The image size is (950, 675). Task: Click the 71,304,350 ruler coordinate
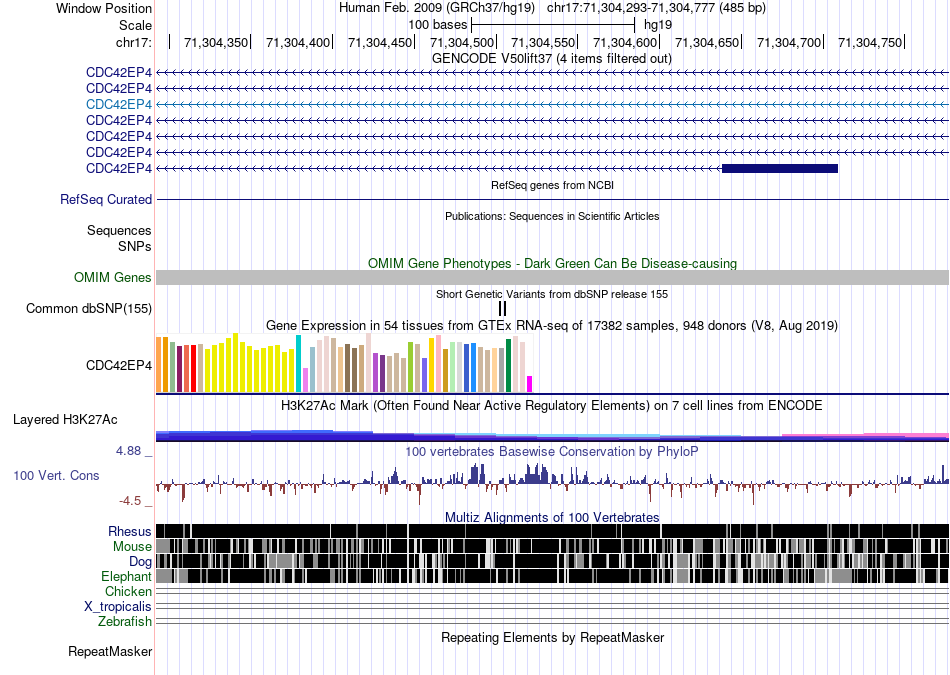pyautogui.click(x=216, y=42)
